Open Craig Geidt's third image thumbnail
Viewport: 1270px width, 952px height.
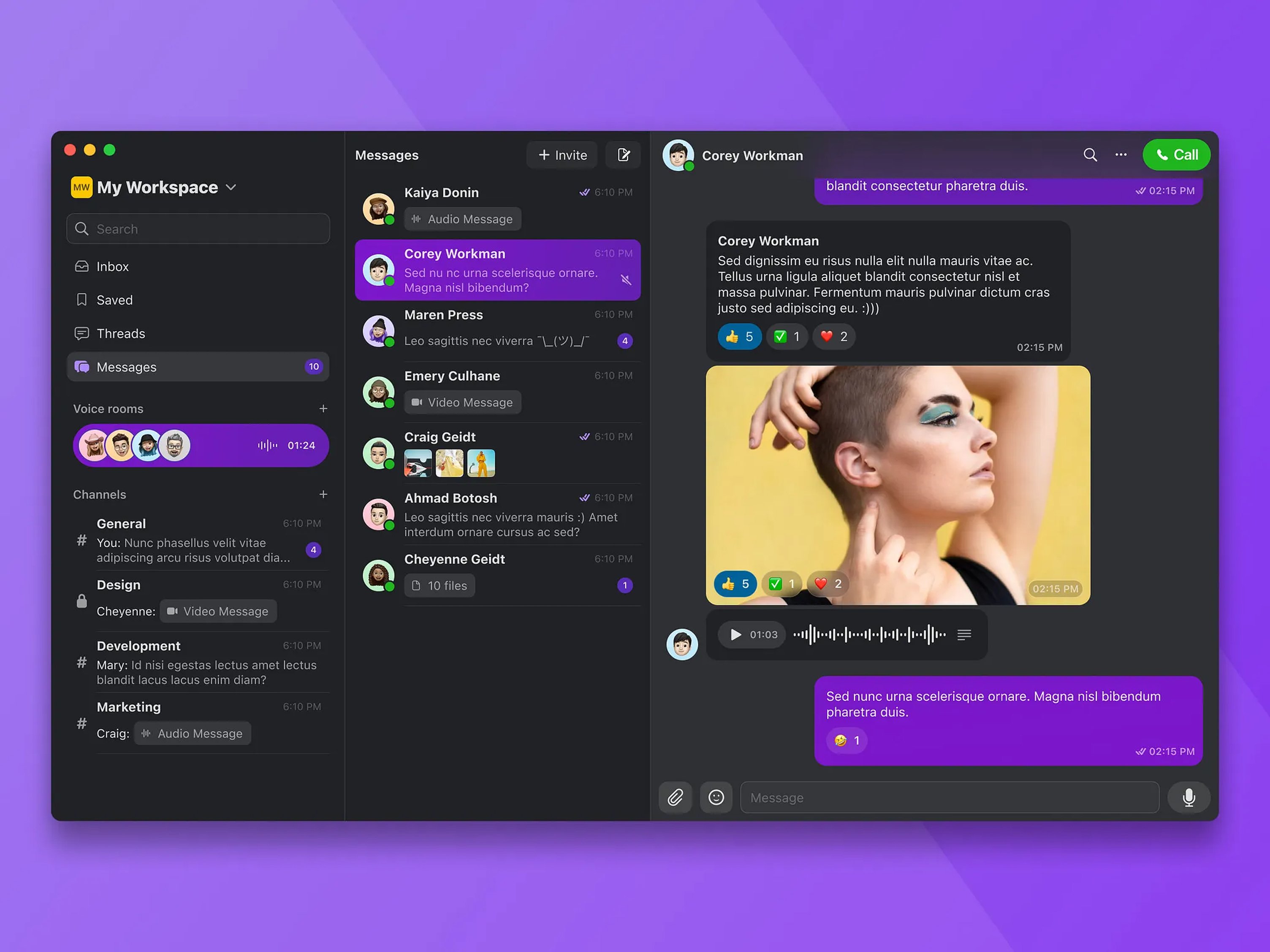[481, 463]
